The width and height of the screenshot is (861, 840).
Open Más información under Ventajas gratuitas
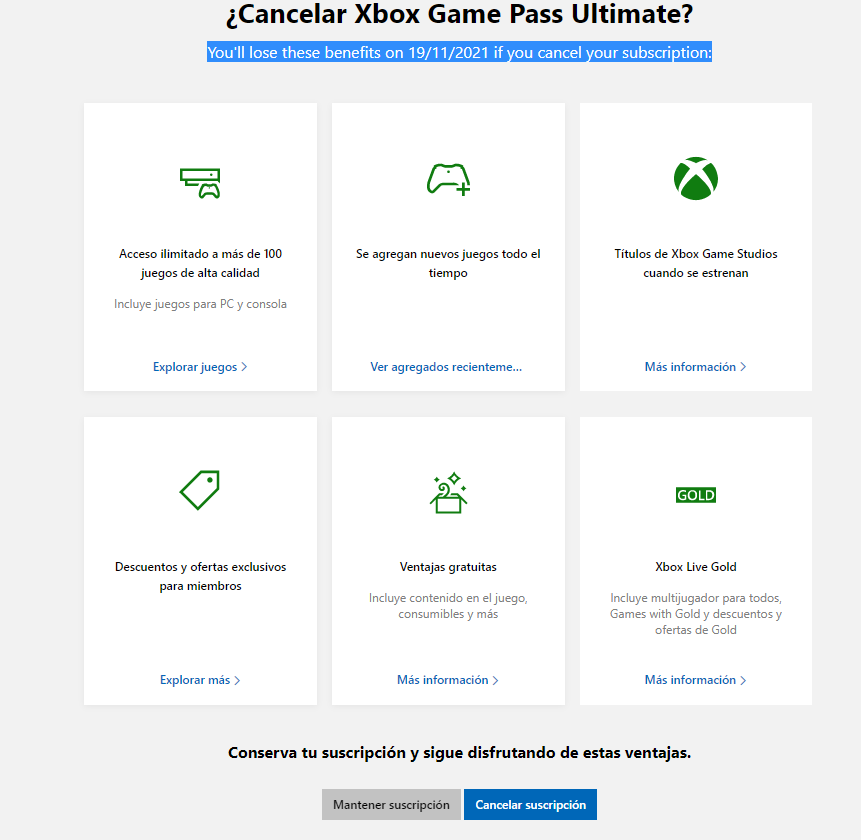448,680
